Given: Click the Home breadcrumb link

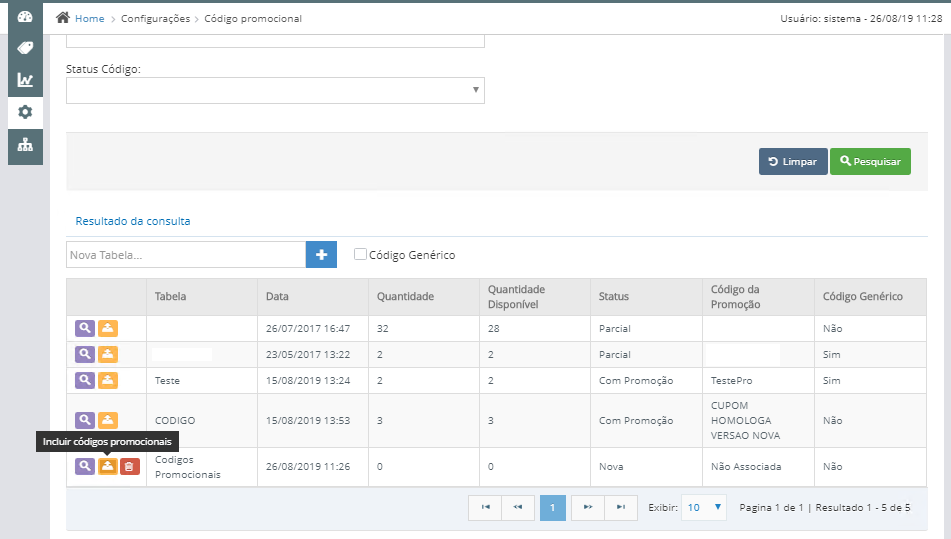Looking at the screenshot, I should (x=90, y=19).
